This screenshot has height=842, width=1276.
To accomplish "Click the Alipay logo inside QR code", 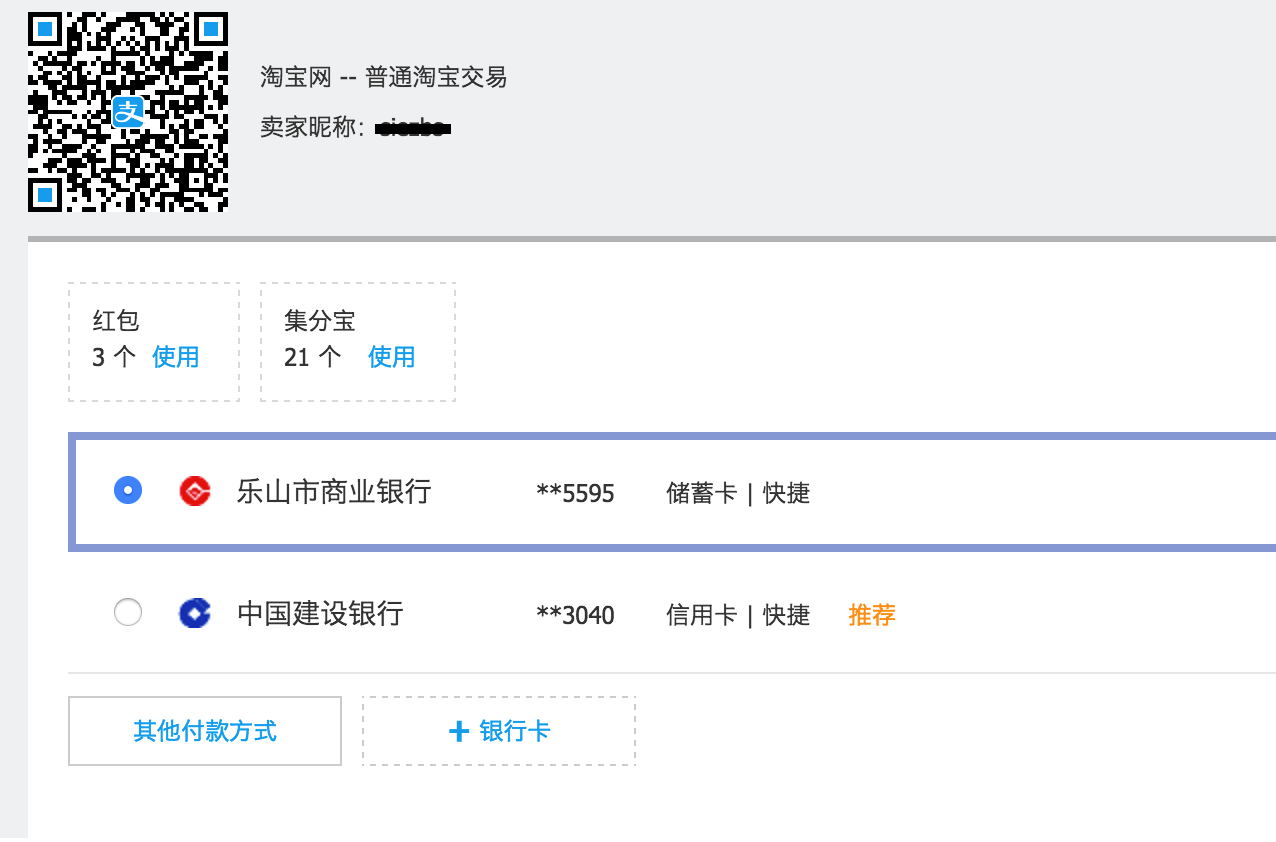I will point(128,112).
